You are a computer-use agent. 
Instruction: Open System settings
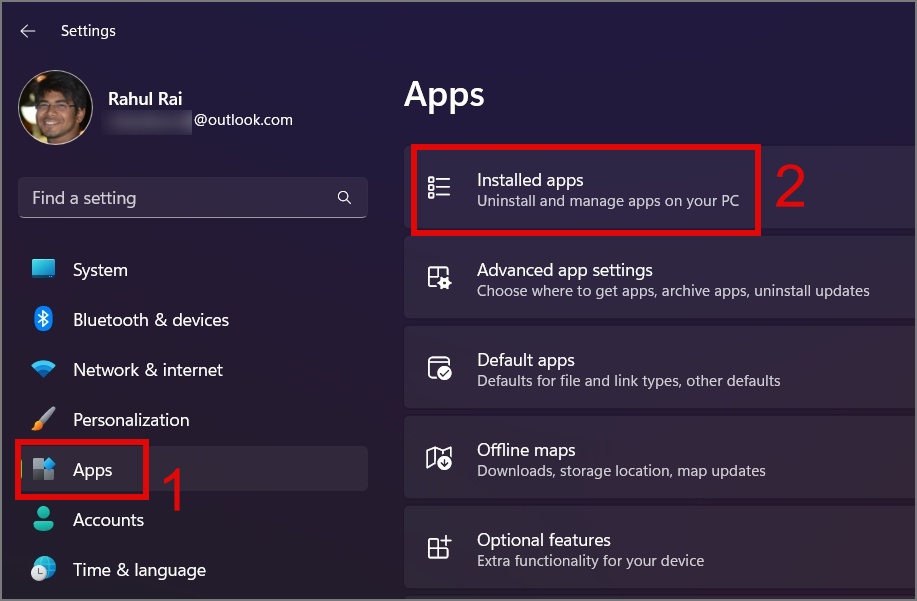click(x=193, y=270)
